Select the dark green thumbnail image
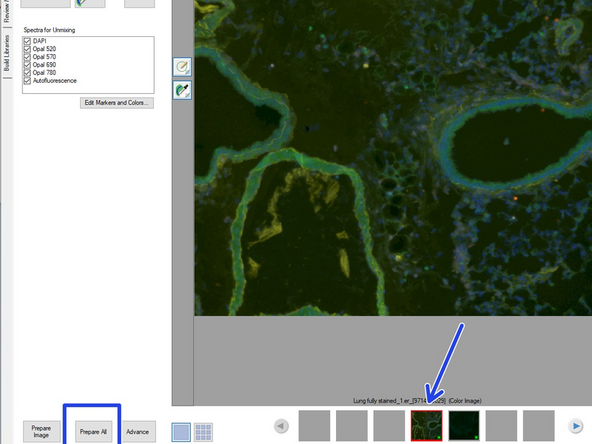This screenshot has width=592, height=444. [464, 426]
